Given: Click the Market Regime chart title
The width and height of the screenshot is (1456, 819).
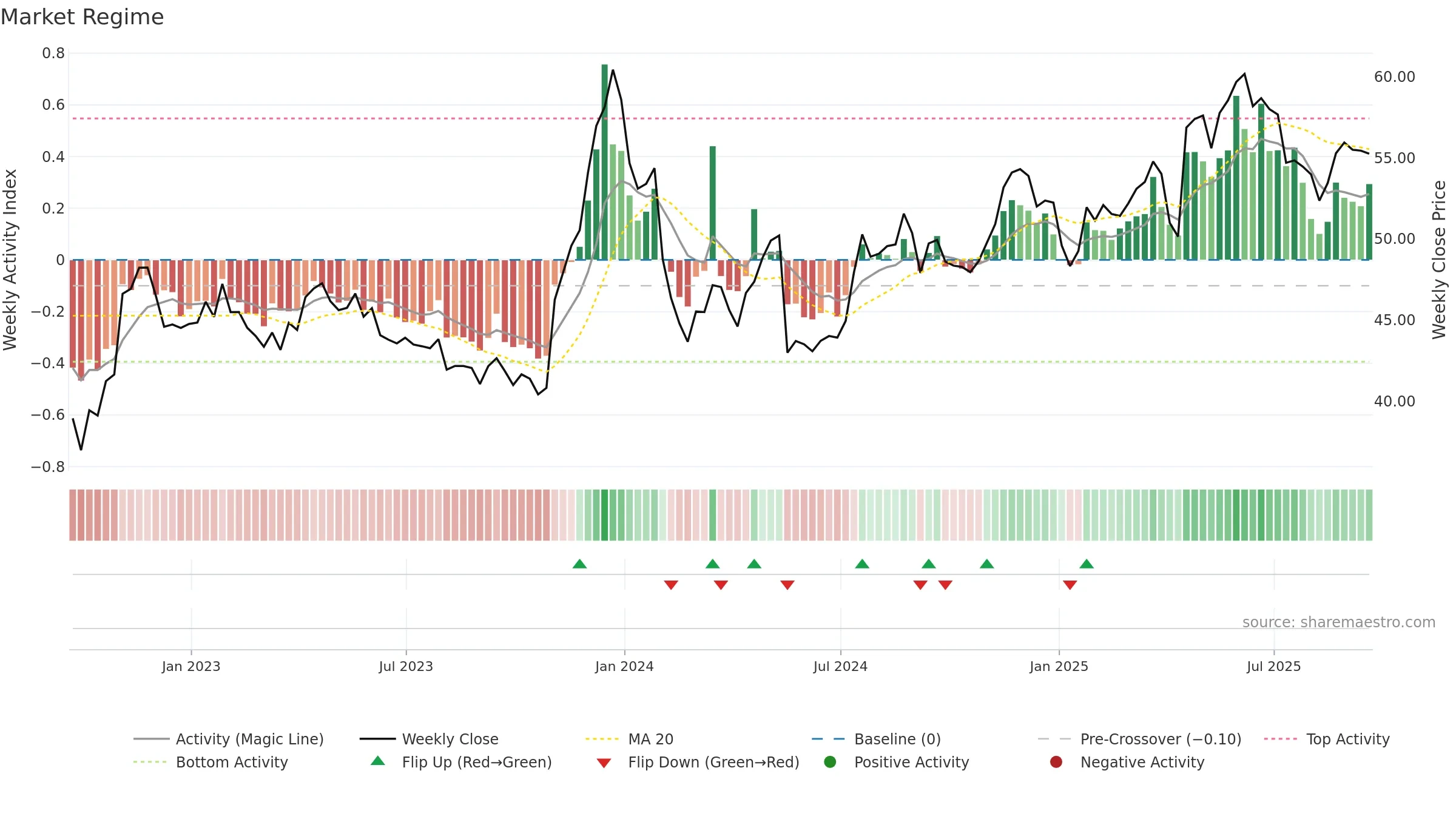Looking at the screenshot, I should click(x=83, y=17).
